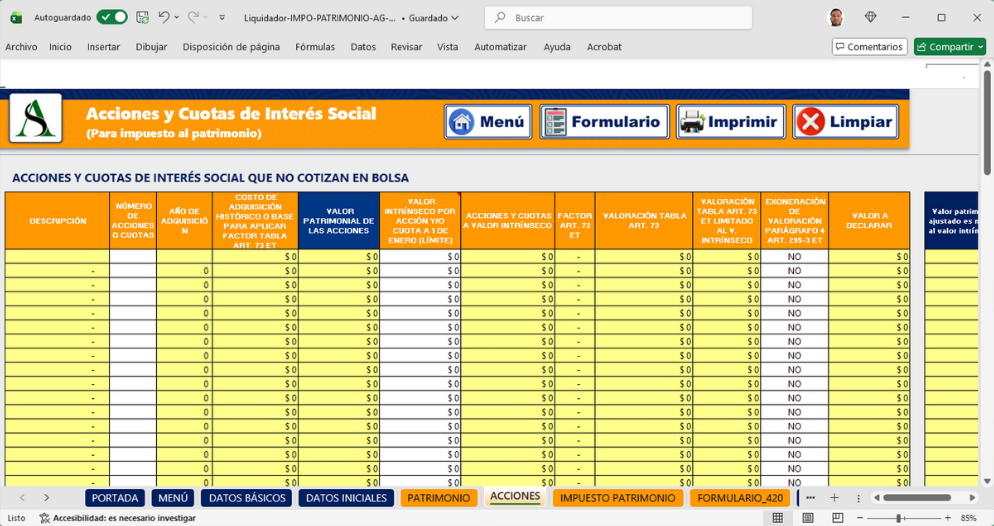Click the horizontal scrollbar thumb

tap(917, 498)
